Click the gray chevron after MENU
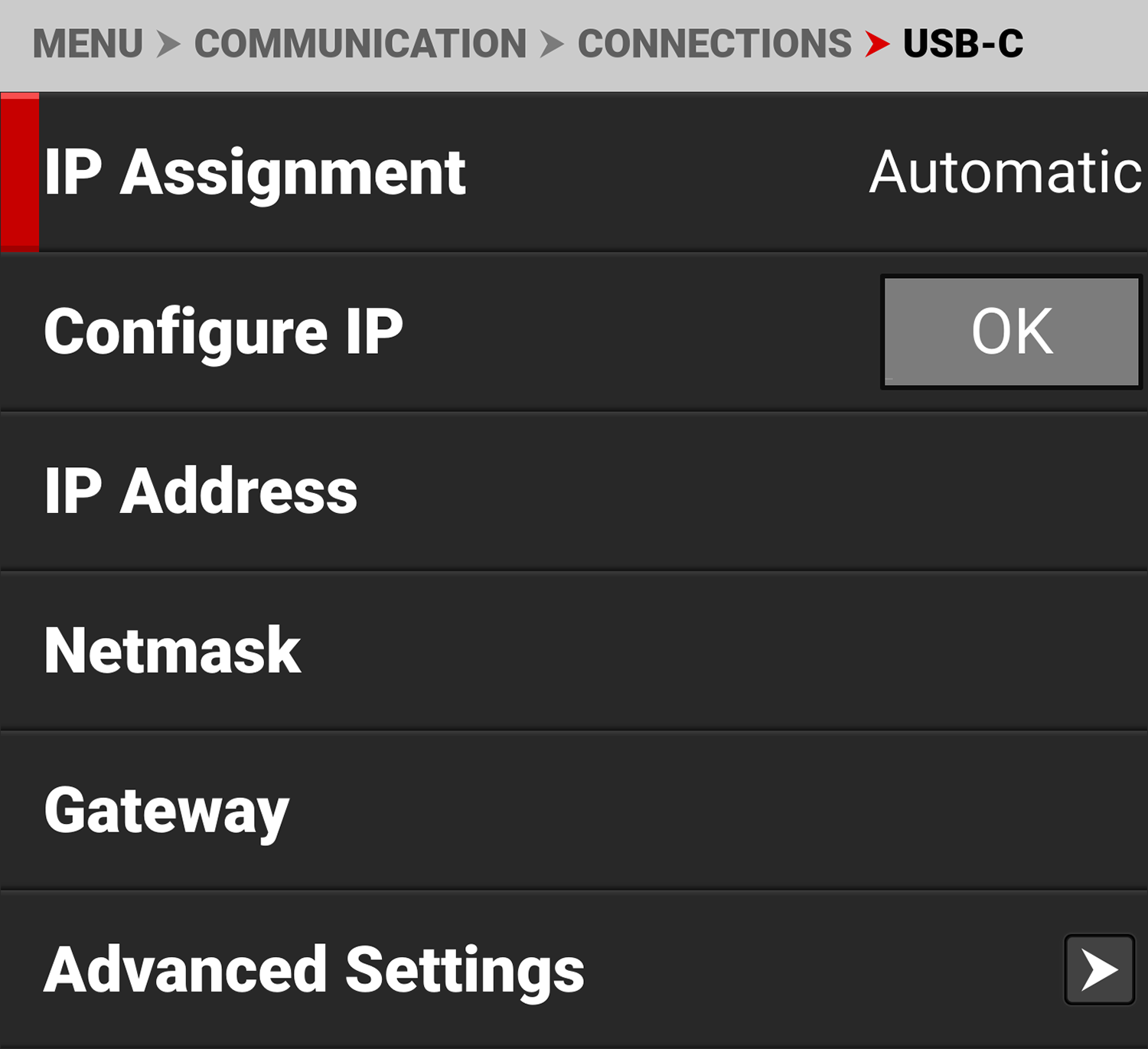The width and height of the screenshot is (1148, 1049). pos(168,44)
